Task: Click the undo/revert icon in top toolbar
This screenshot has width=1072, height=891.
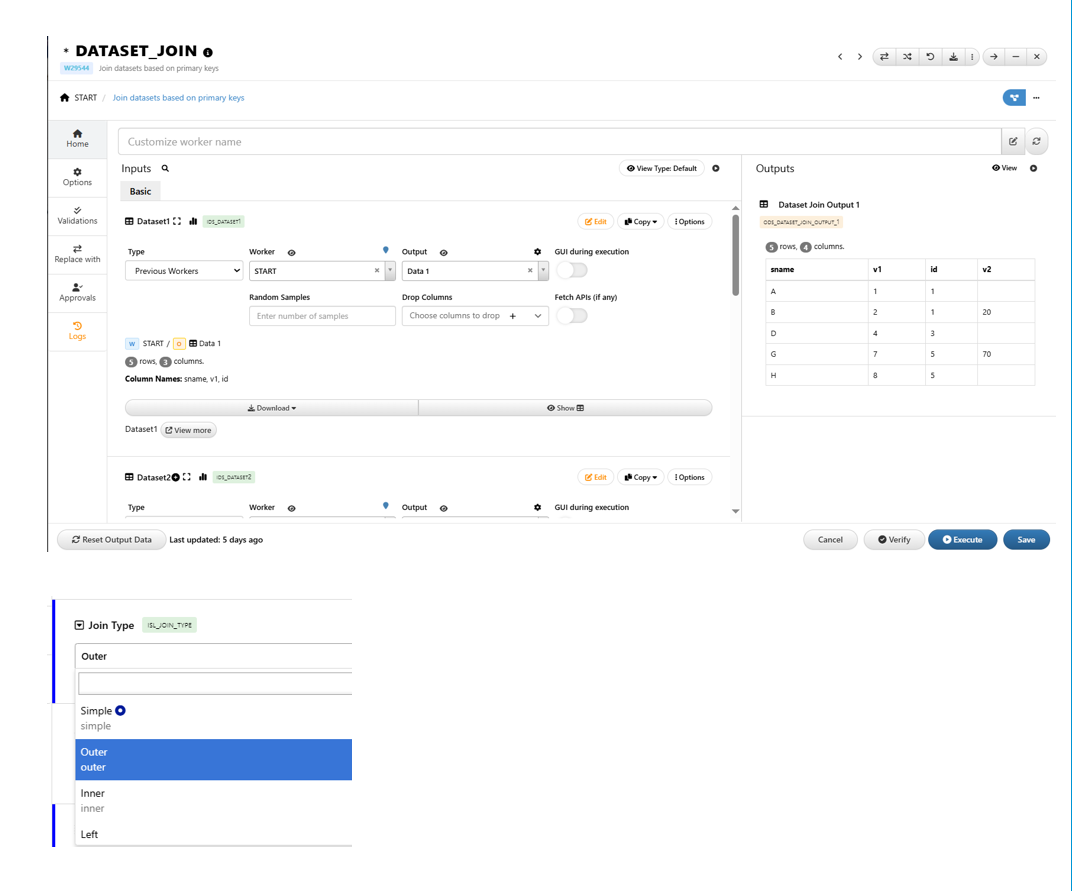Action: tap(930, 57)
